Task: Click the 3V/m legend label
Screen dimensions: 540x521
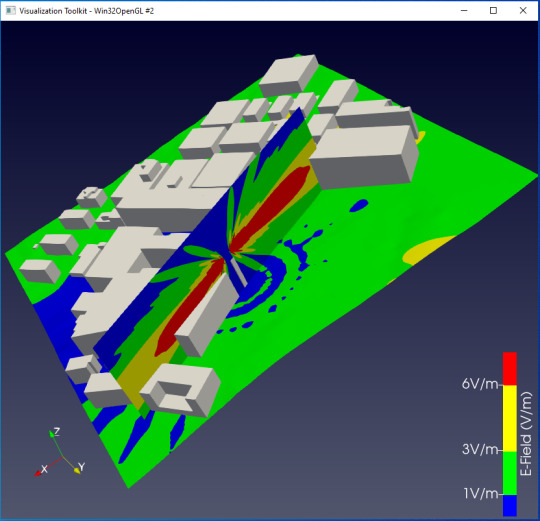Action: pyautogui.click(x=480, y=449)
